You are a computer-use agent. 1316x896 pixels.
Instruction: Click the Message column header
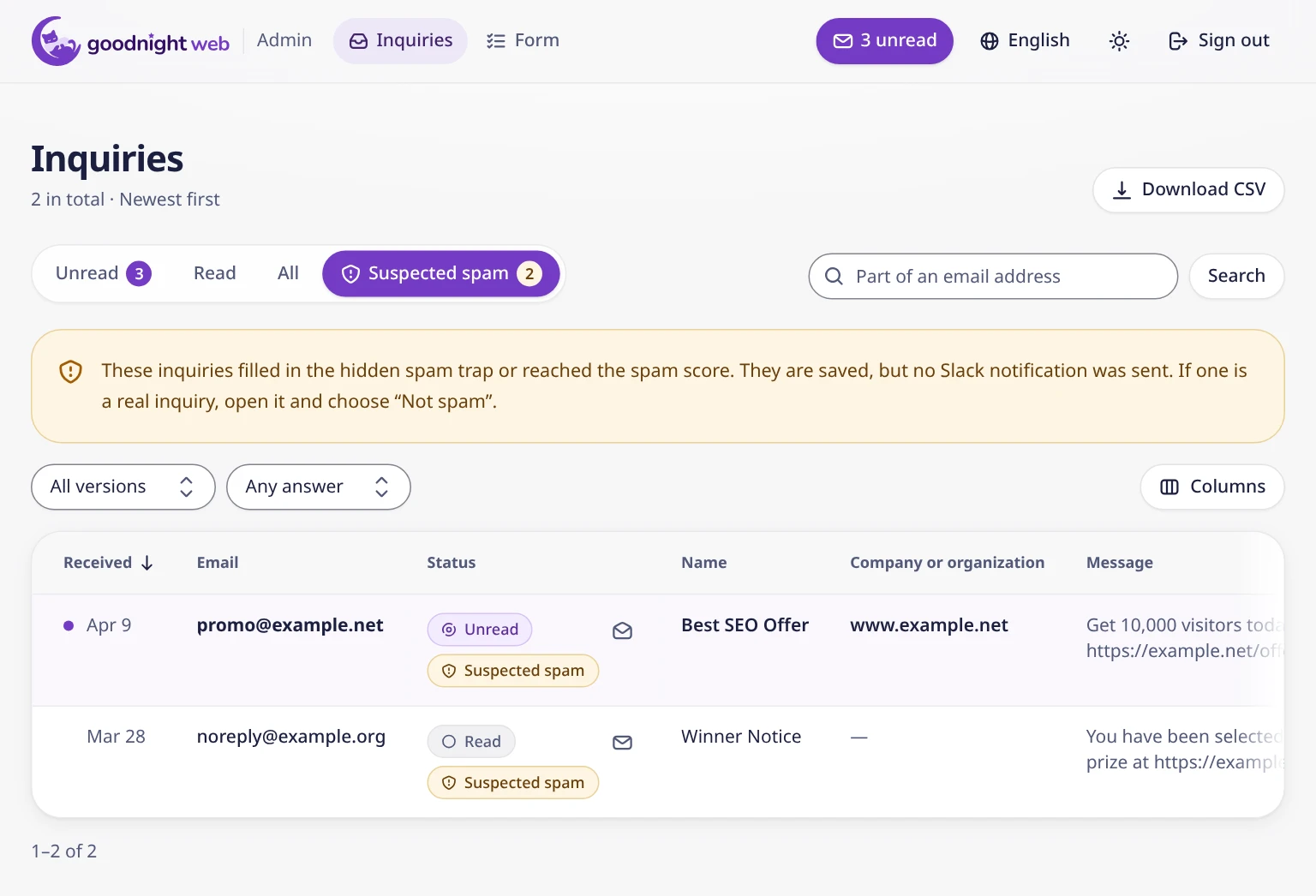point(1119,563)
